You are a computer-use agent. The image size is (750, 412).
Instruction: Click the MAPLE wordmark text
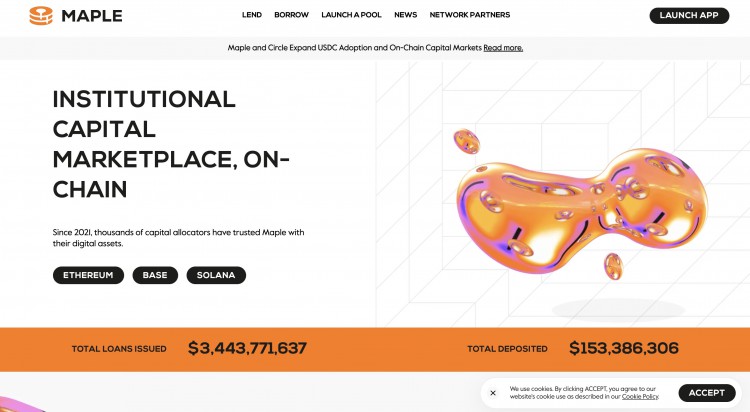[x=92, y=16]
